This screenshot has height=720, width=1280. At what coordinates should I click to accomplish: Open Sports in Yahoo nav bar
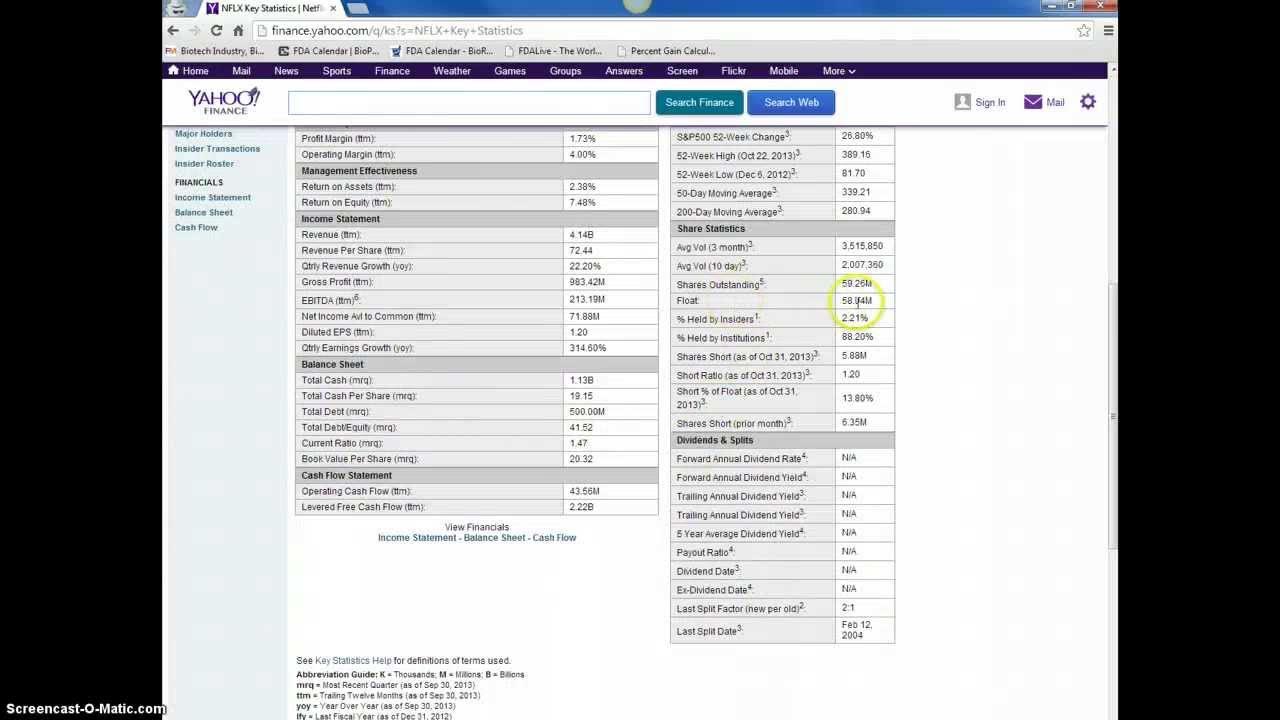(x=337, y=71)
